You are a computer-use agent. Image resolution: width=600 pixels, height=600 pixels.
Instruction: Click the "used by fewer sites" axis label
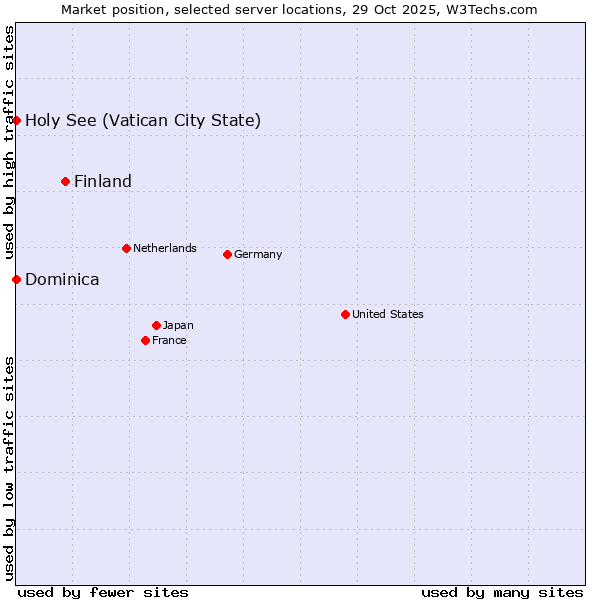[103, 592]
